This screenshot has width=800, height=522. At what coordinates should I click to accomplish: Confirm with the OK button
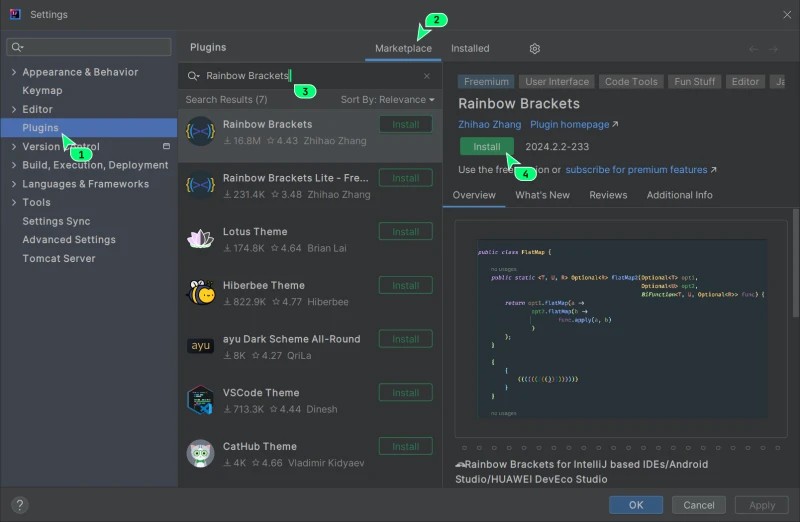pyautogui.click(x=636, y=505)
